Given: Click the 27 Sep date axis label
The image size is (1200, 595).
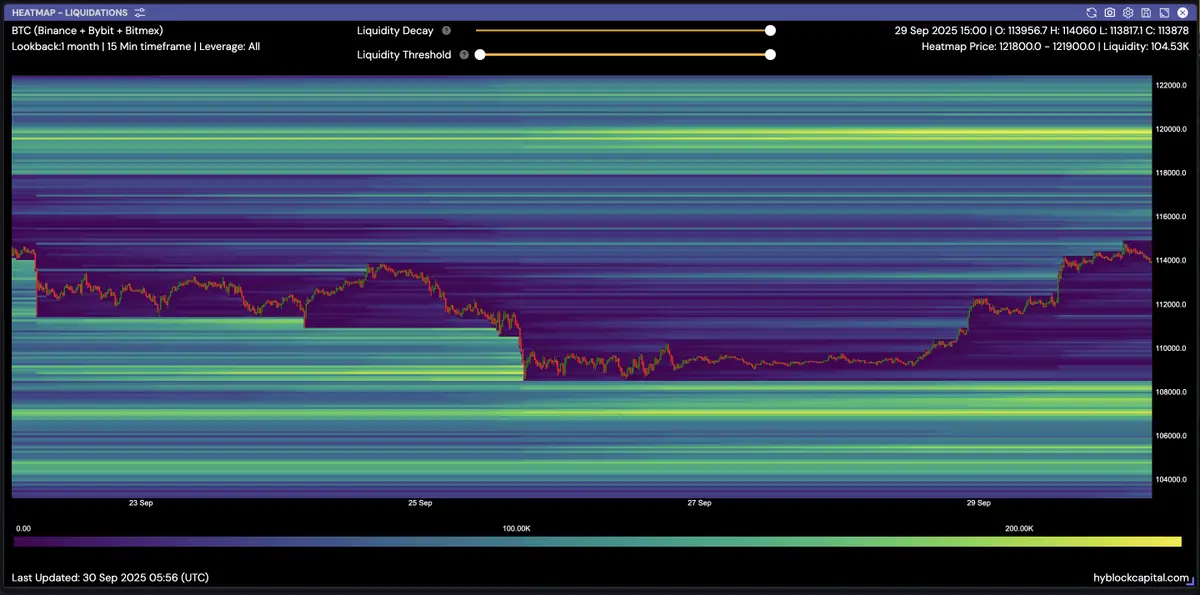Looking at the screenshot, I should click(x=699, y=503).
